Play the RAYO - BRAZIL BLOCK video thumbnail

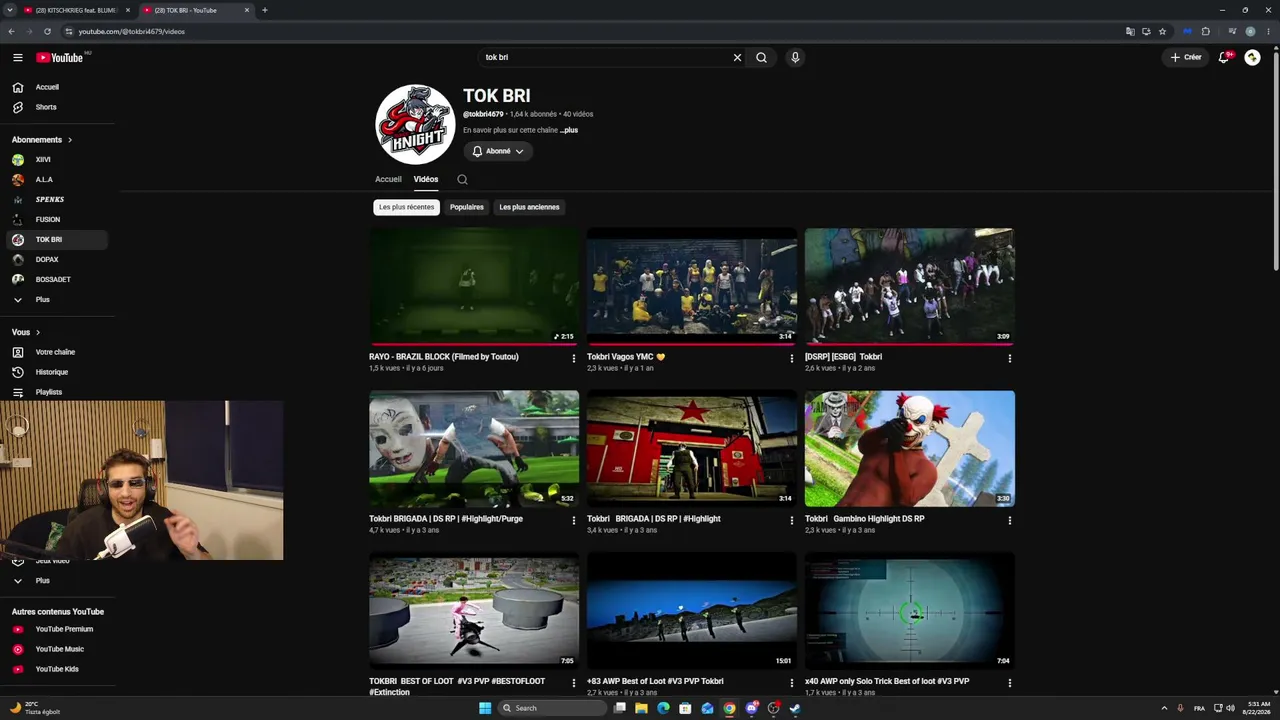coord(474,286)
